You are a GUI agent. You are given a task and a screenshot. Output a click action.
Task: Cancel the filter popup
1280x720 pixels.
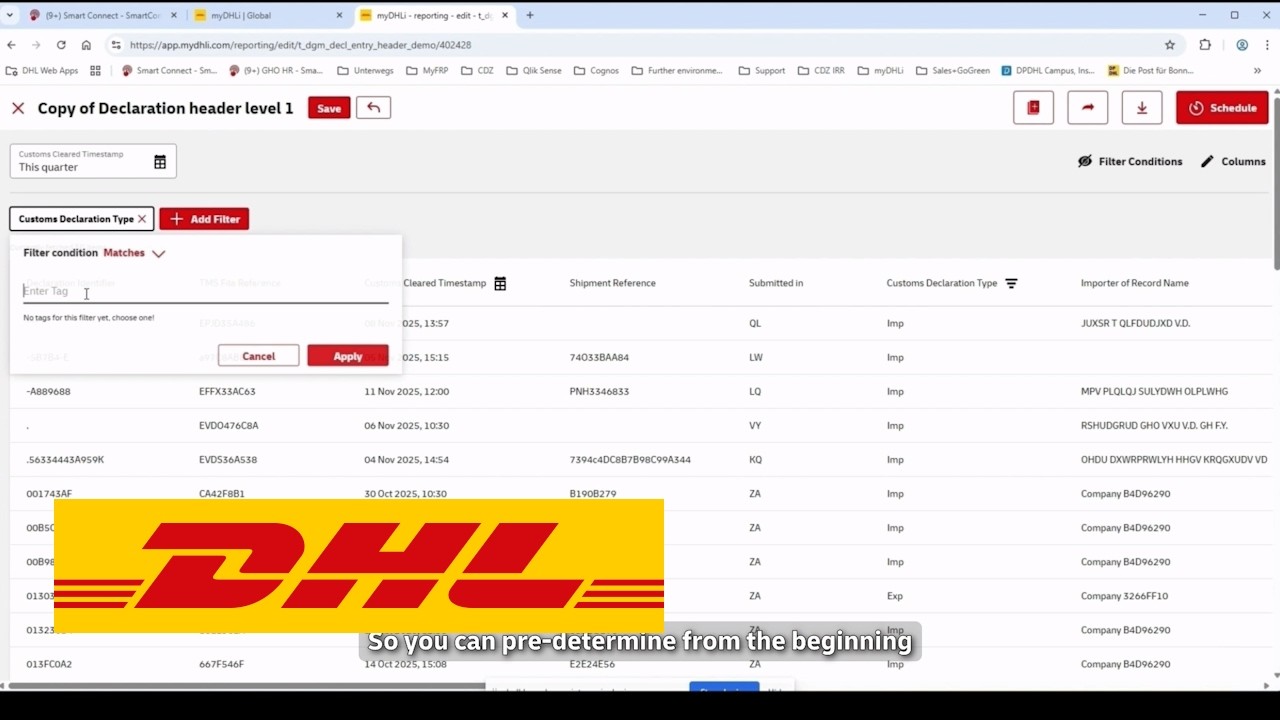[258, 356]
